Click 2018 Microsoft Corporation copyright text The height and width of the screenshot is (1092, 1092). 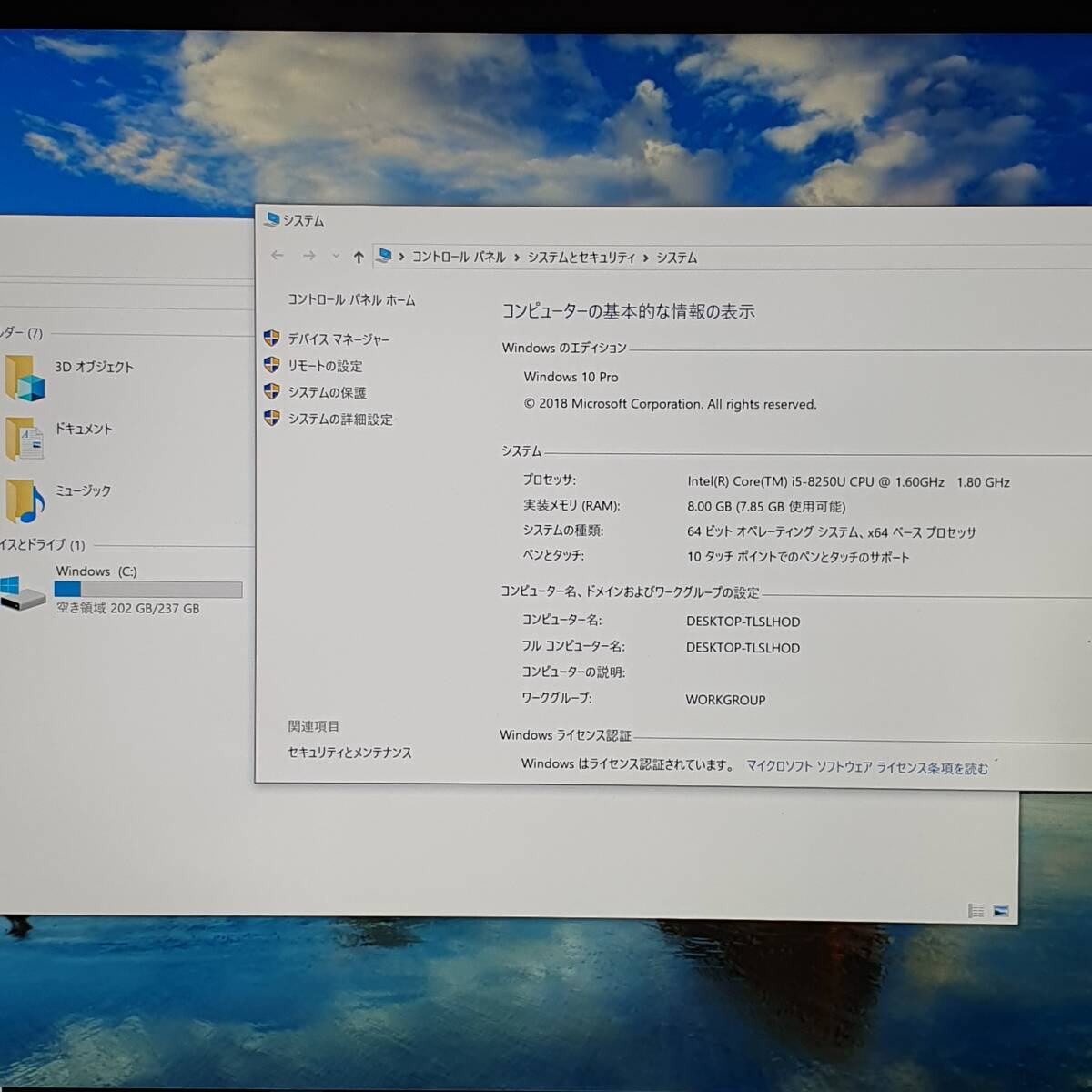[670, 404]
